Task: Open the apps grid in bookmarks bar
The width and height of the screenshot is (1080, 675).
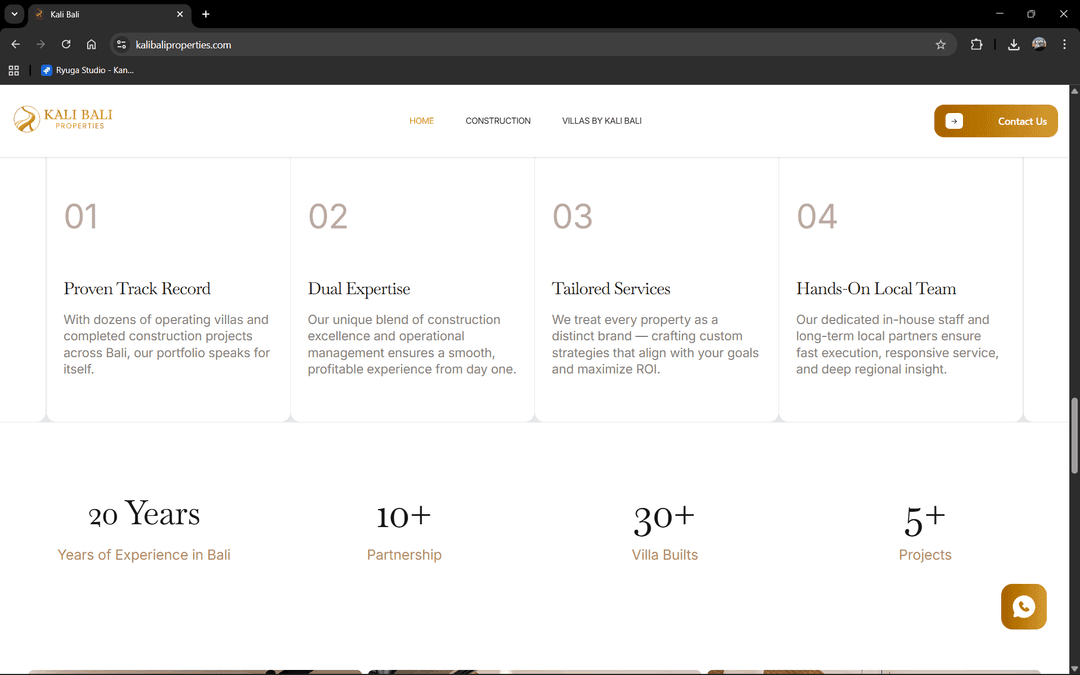Action: [x=14, y=70]
